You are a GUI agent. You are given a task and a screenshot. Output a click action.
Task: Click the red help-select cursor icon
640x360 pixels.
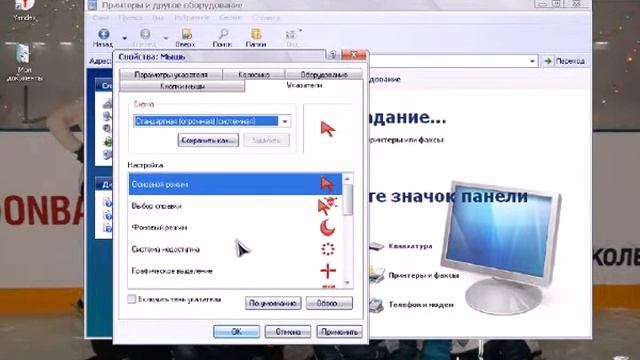tap(327, 206)
